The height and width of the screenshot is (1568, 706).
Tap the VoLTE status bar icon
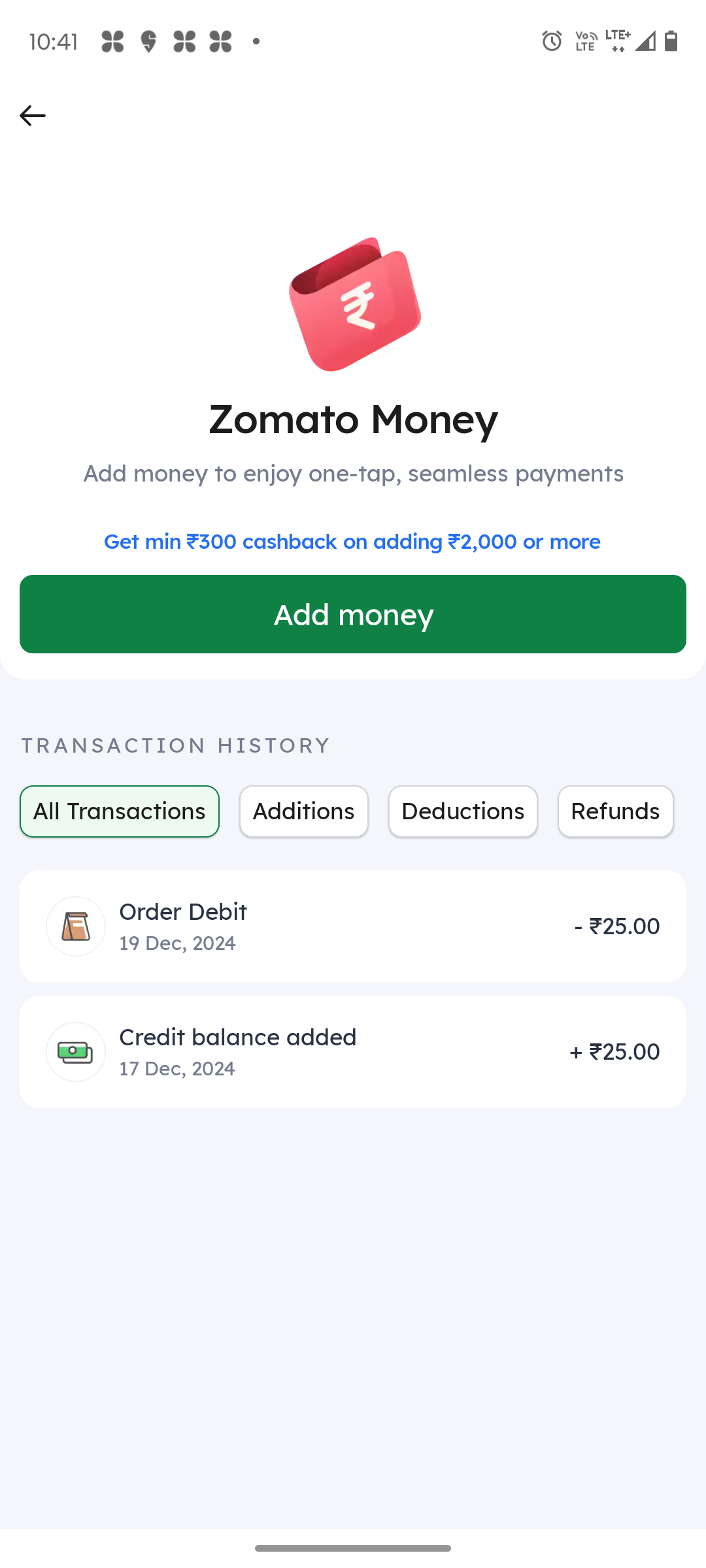586,41
